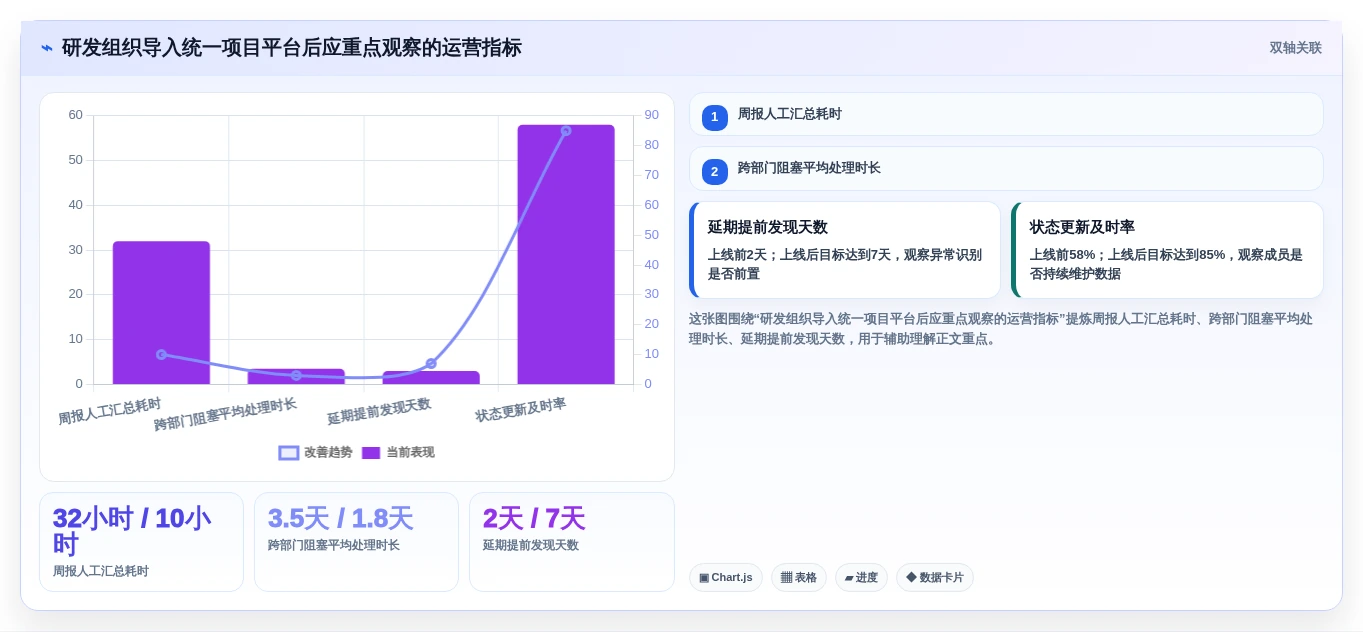This screenshot has height=632, width=1363.
Task: Click the Chart.js tag
Action: tap(726, 577)
